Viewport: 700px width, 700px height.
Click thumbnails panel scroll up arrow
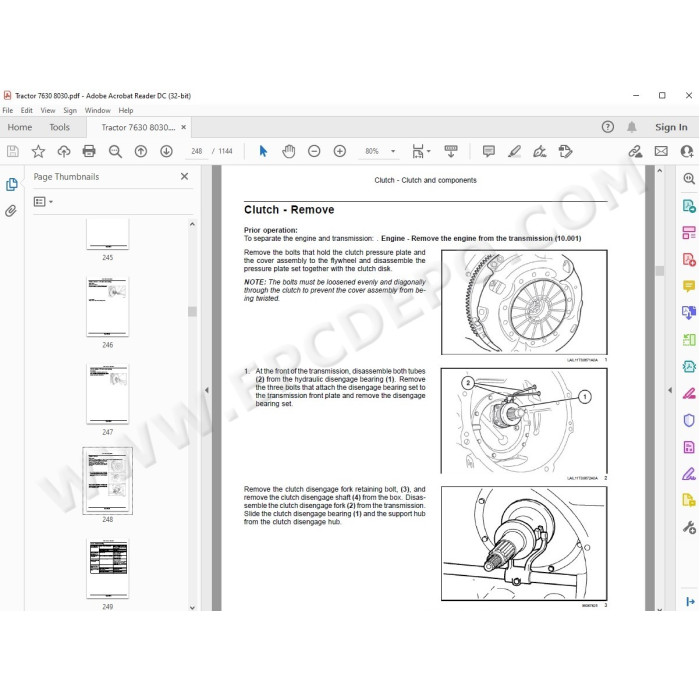click(192, 224)
